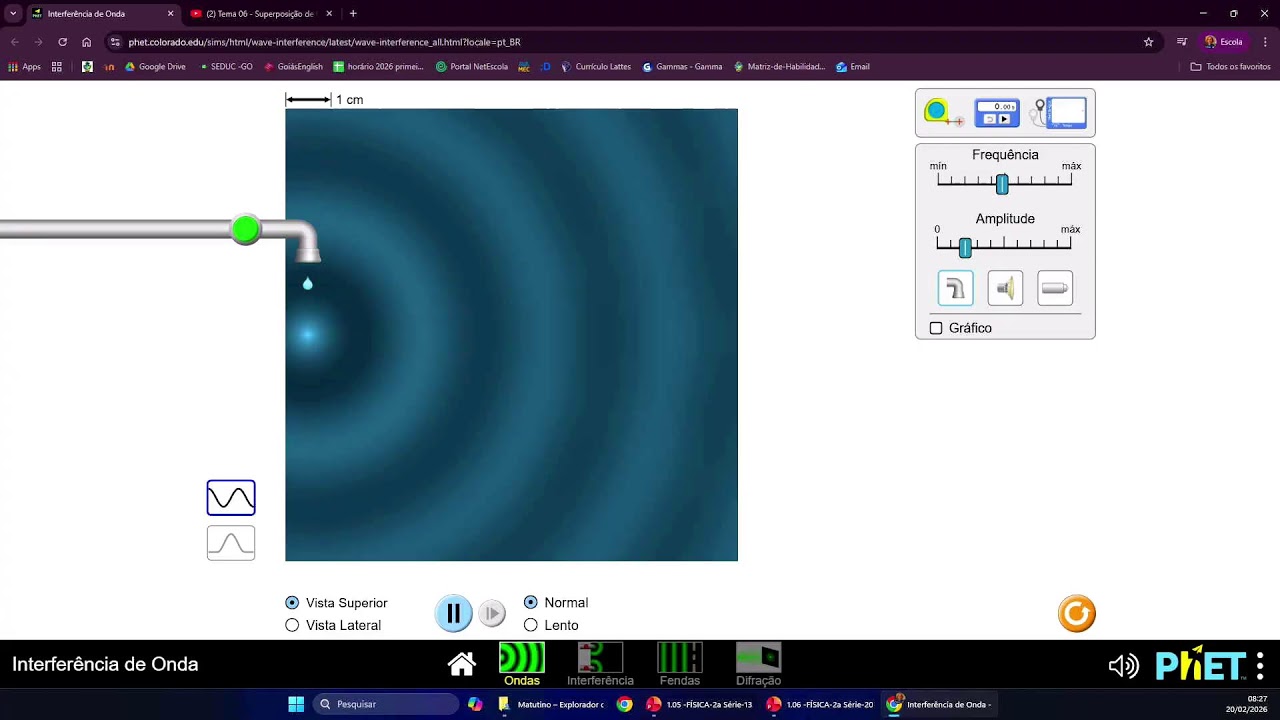
Task: Open the SEDUC -GO bookmark
Action: point(225,67)
